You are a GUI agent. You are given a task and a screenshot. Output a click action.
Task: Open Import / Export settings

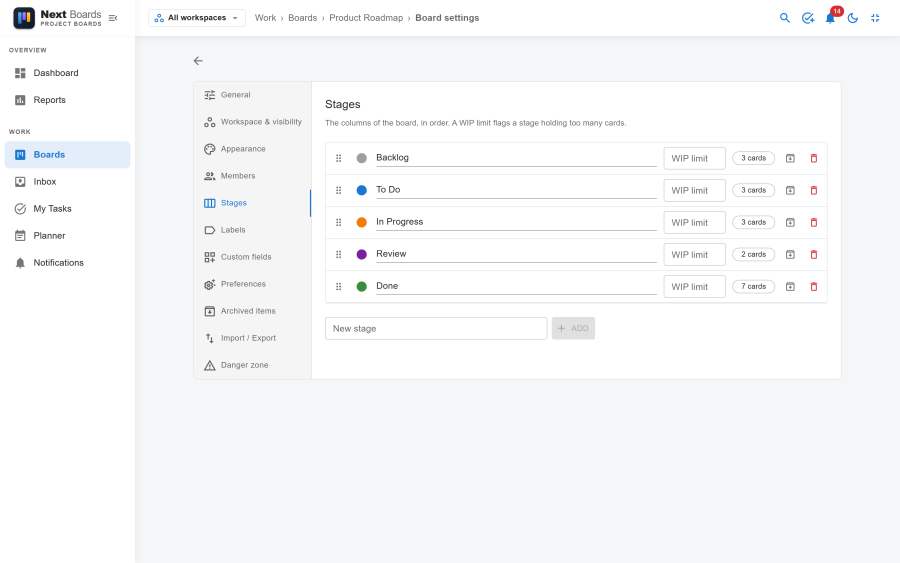pos(253,338)
